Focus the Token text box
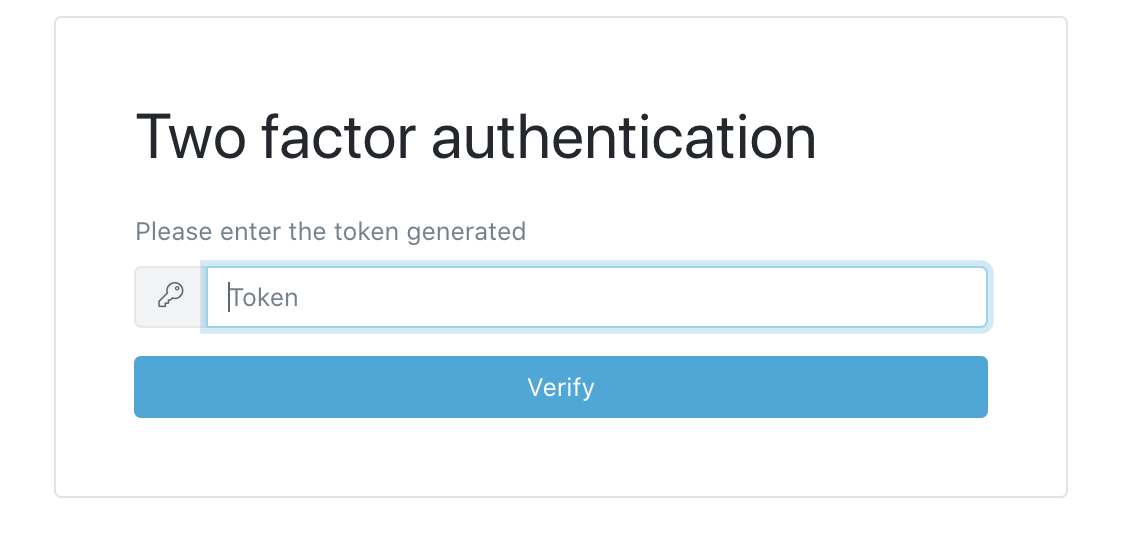 [x=596, y=297]
